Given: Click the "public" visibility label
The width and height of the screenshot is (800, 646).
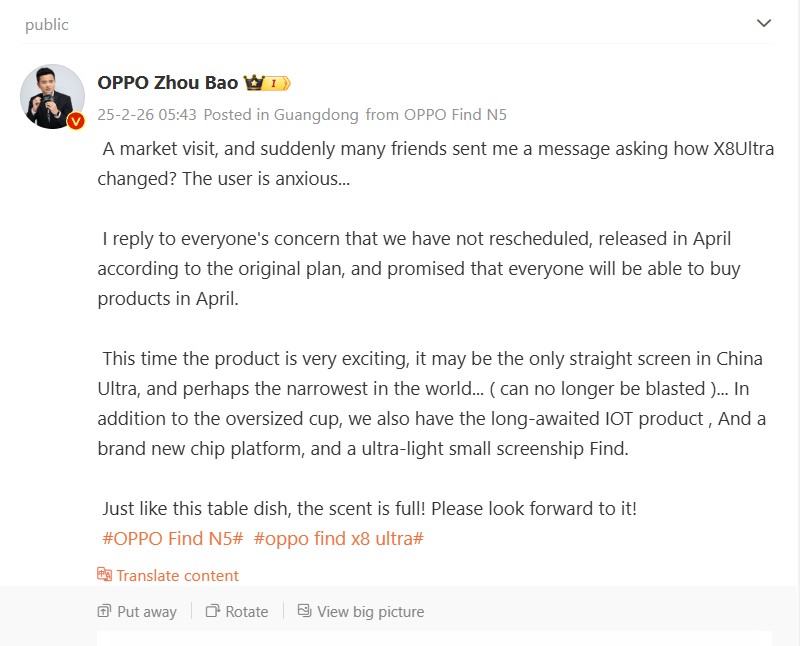Looking at the screenshot, I should pyautogui.click(x=47, y=25).
